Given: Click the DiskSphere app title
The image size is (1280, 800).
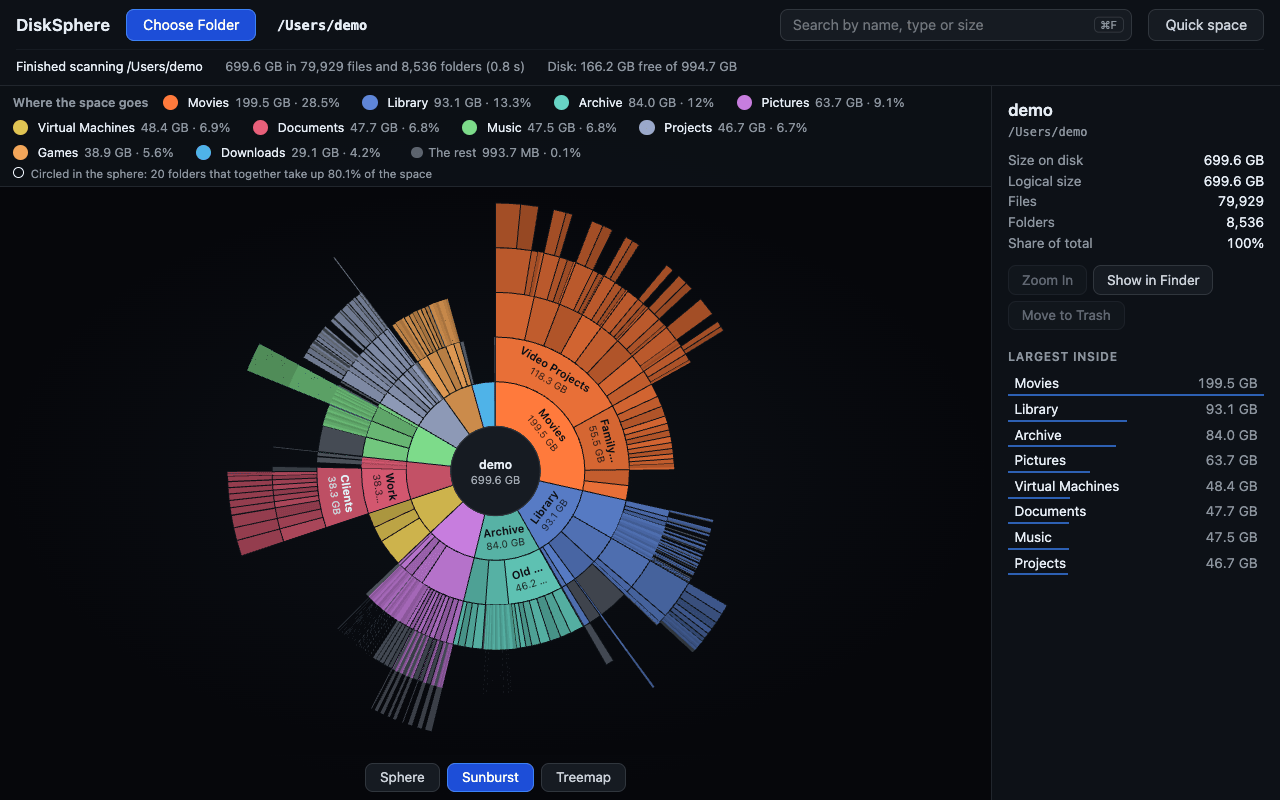Looking at the screenshot, I should pos(63,25).
